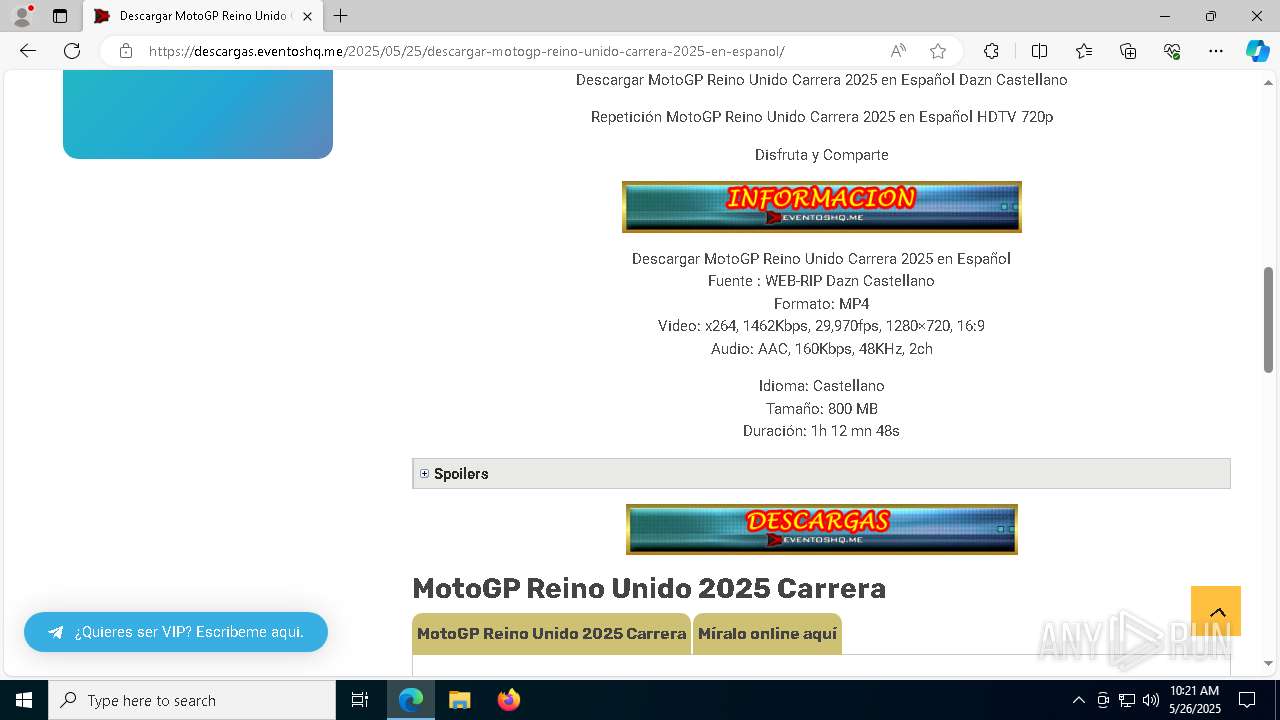Open File Explorer from taskbar

(459, 700)
